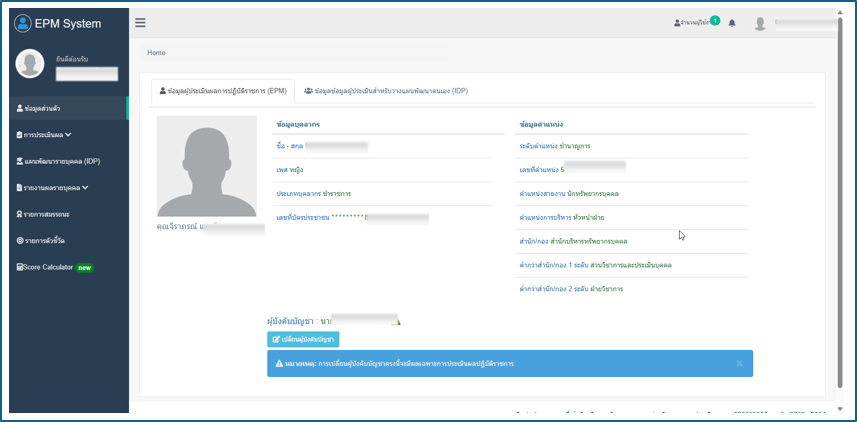Click the large profile photo placeholder

point(207,166)
